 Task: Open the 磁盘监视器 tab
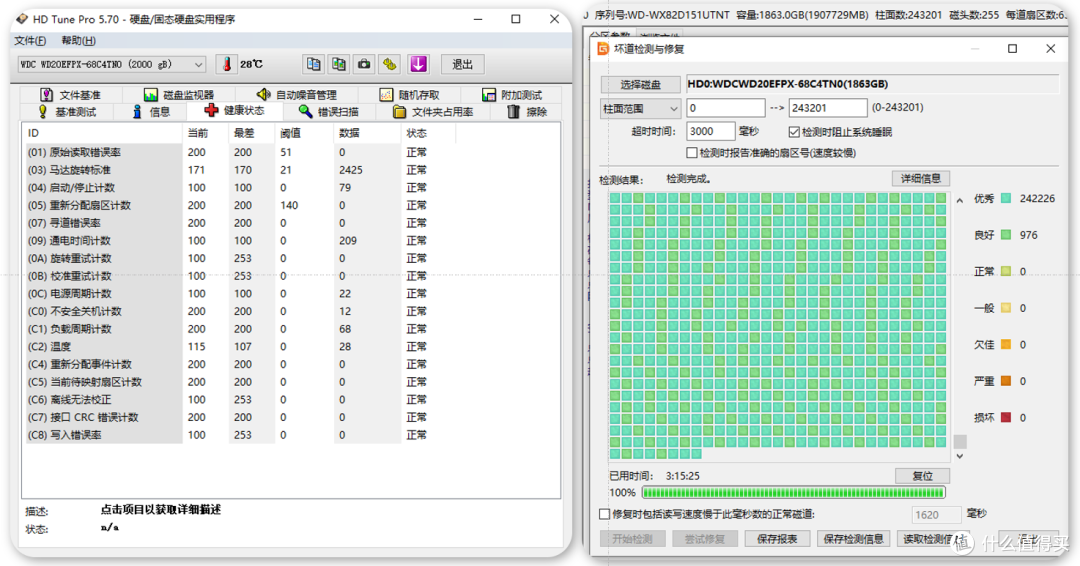(179, 94)
